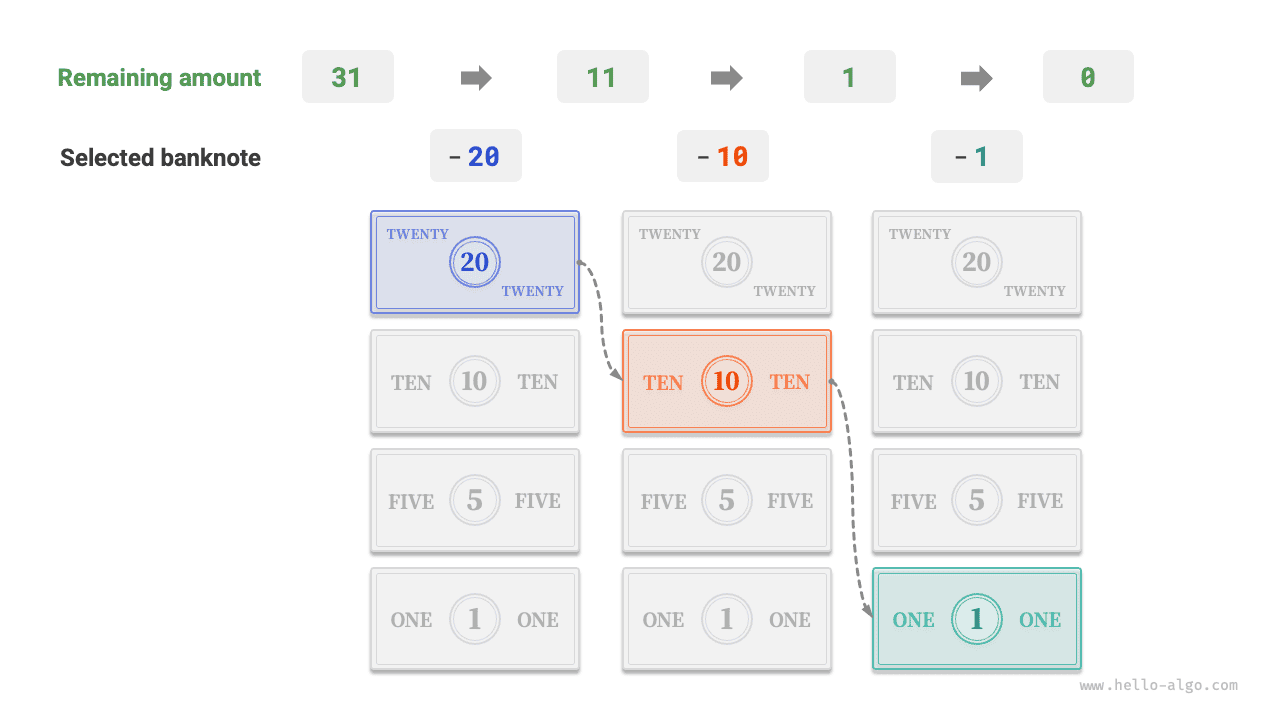Click the gray twenty banknote in middle column

(x=727, y=262)
